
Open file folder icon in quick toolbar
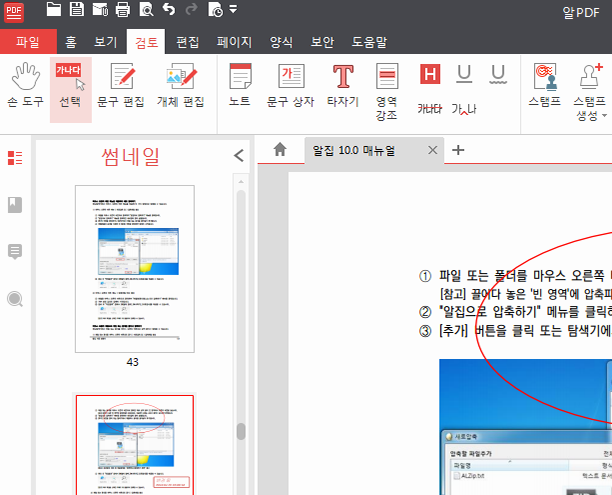(53, 9)
